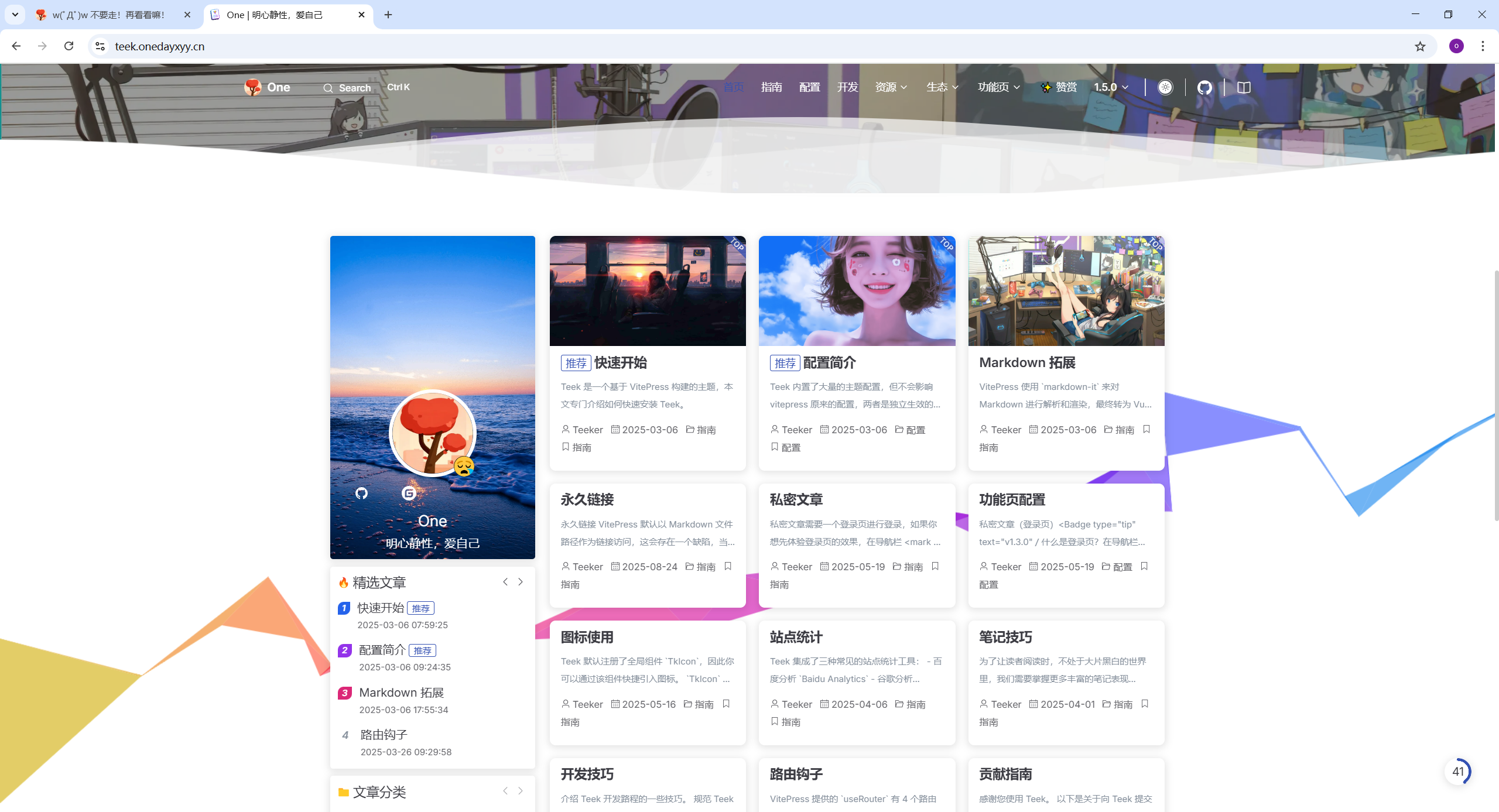Expand the 生态 dropdown menu
Screen dimensions: 1499x812
(942, 87)
